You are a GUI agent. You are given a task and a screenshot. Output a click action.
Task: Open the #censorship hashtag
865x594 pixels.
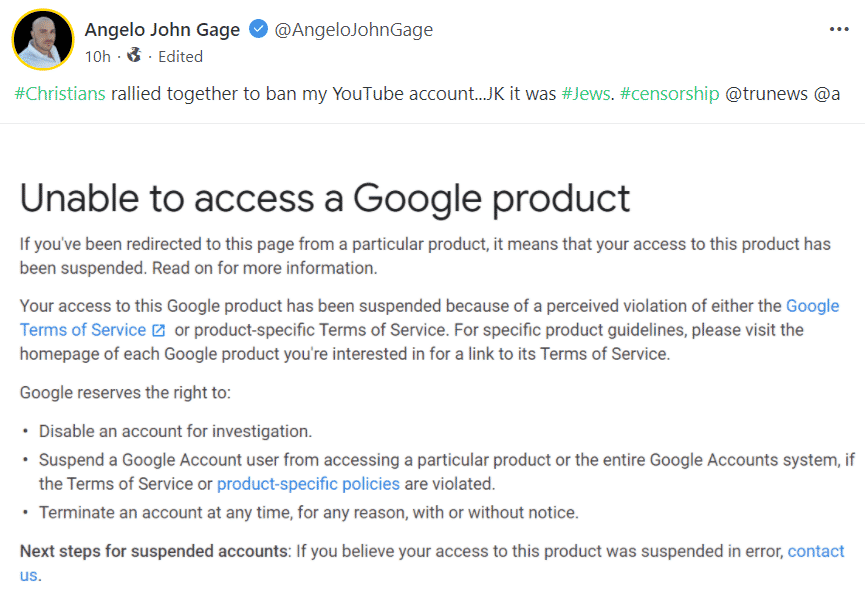tap(670, 94)
